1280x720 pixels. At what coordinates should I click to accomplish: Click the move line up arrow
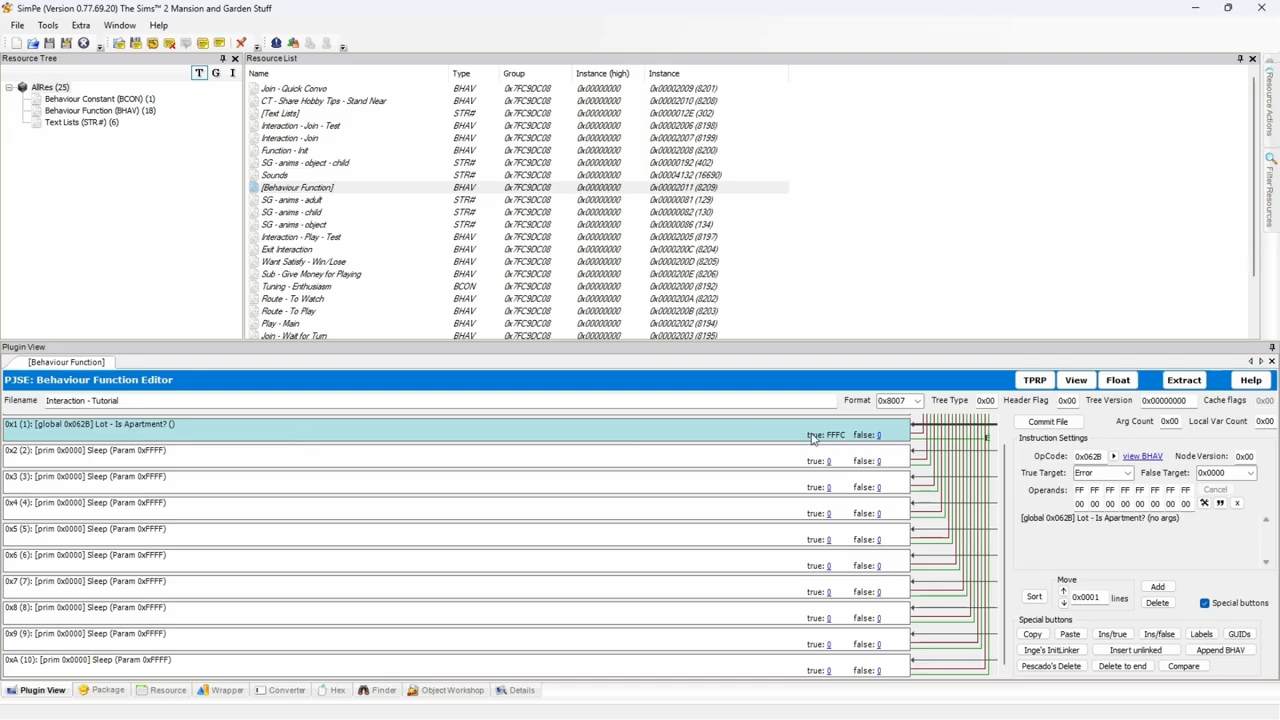[x=1064, y=591]
